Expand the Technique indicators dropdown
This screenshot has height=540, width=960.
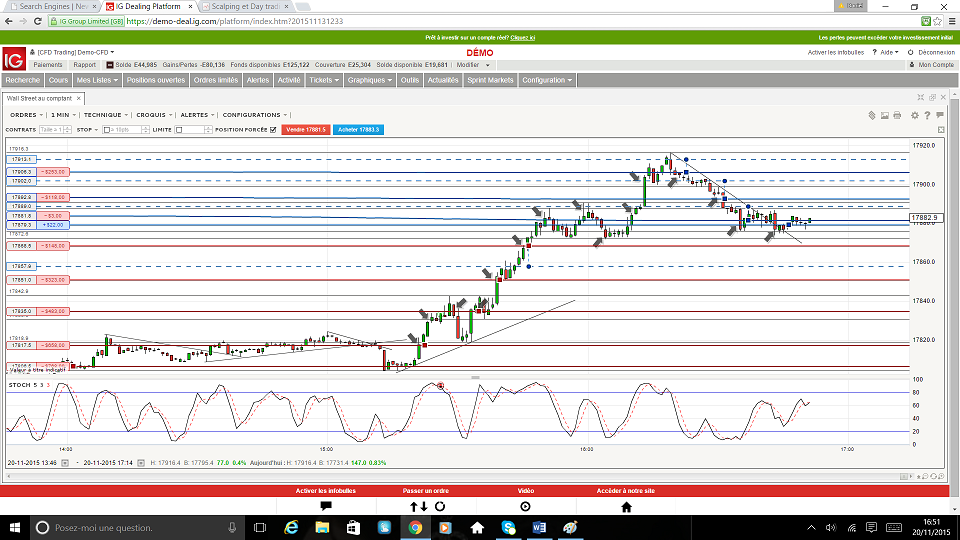click(104, 115)
